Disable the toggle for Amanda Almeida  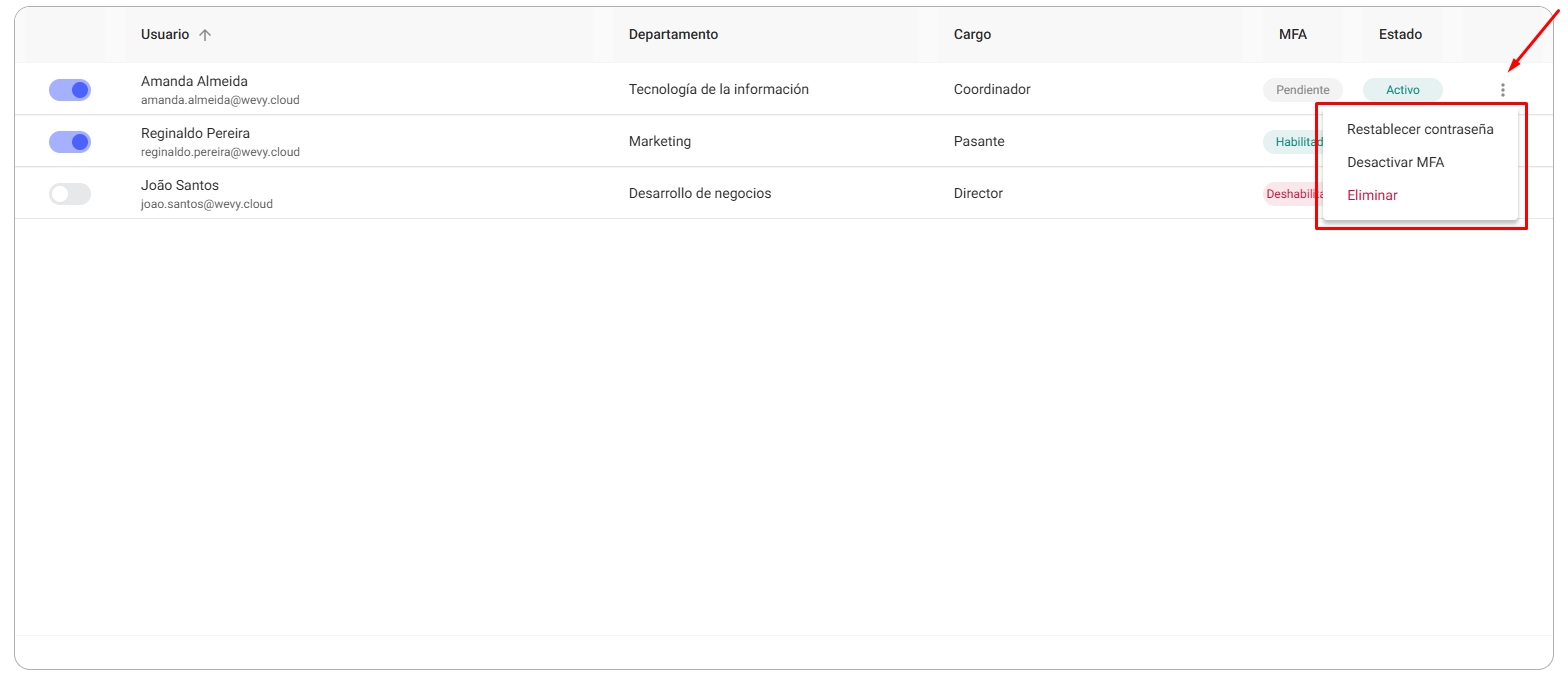click(70, 90)
